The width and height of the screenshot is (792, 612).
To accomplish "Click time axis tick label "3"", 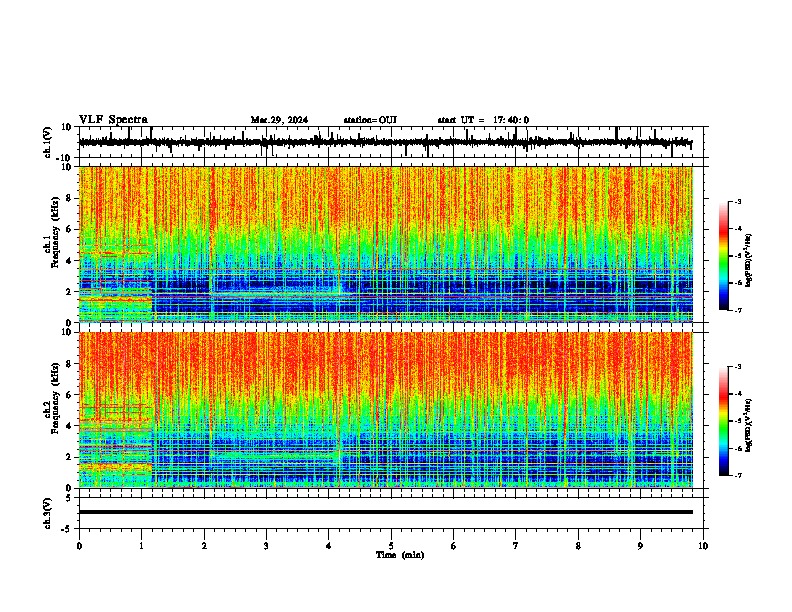I will pyautogui.click(x=266, y=546).
